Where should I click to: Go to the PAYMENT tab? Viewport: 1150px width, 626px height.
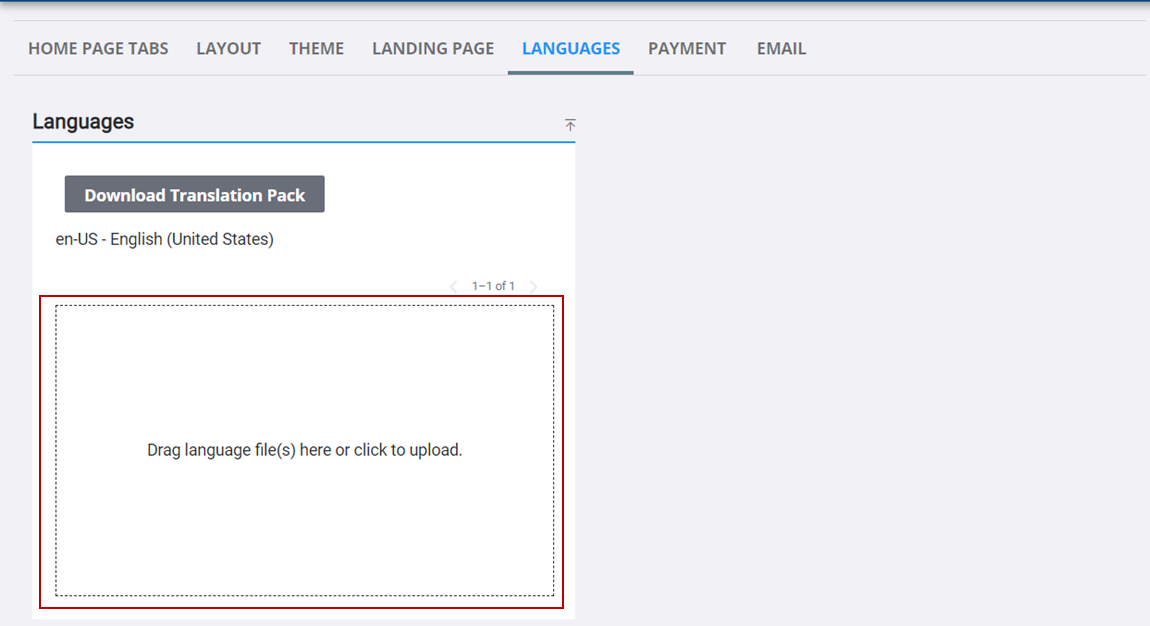[687, 48]
